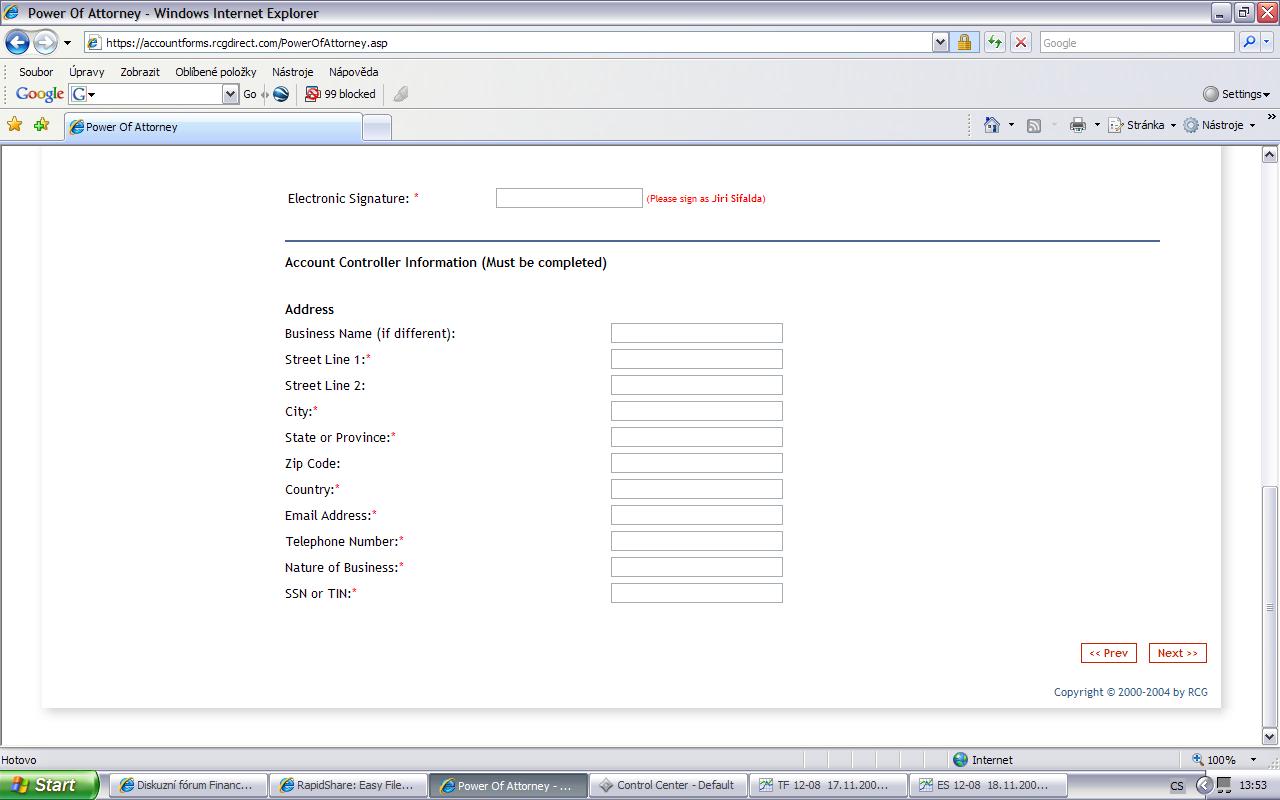Stop loading with the red X icon
This screenshot has width=1280, height=800.
coord(1021,43)
